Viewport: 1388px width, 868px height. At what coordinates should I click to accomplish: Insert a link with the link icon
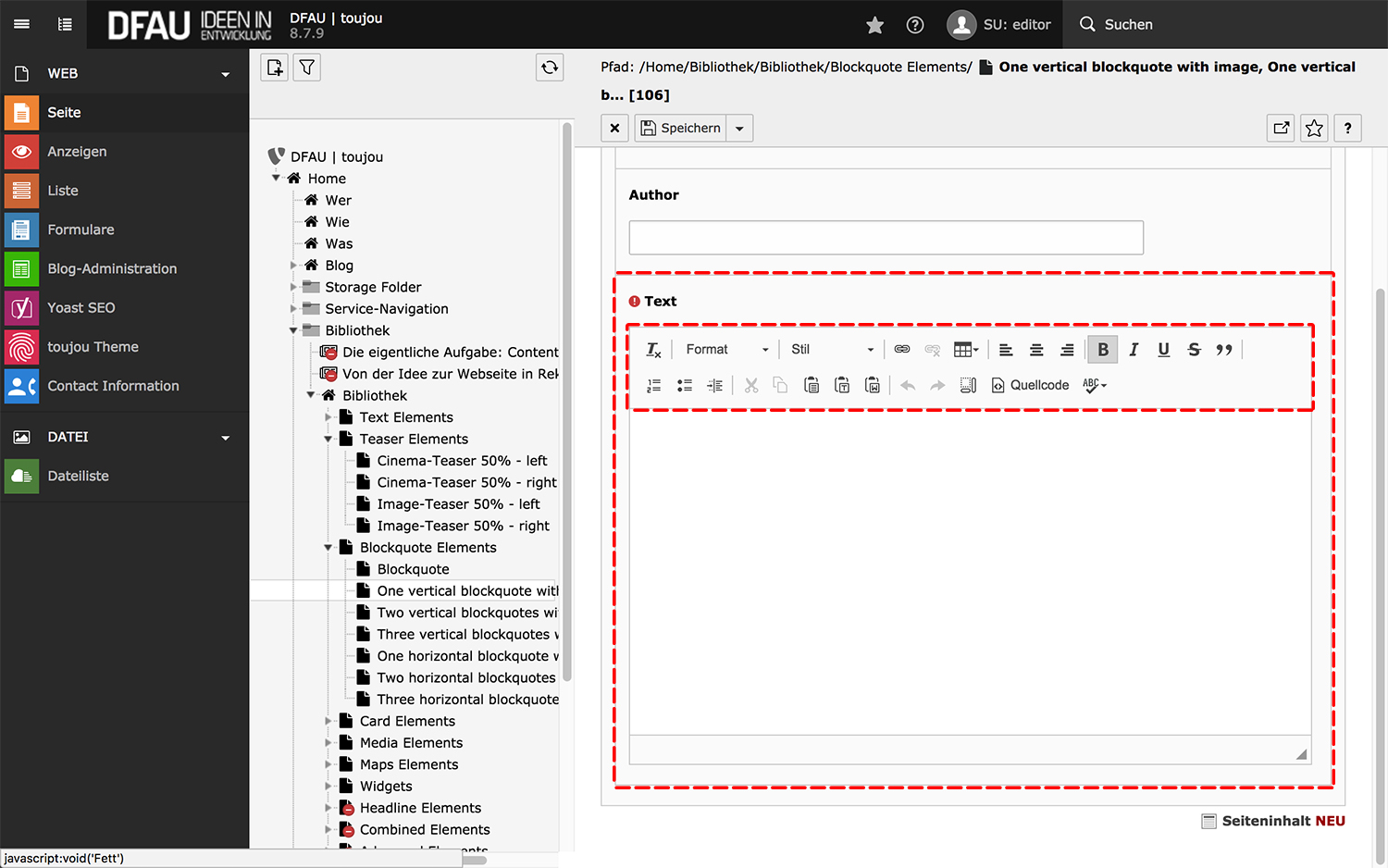pyautogui.click(x=902, y=350)
